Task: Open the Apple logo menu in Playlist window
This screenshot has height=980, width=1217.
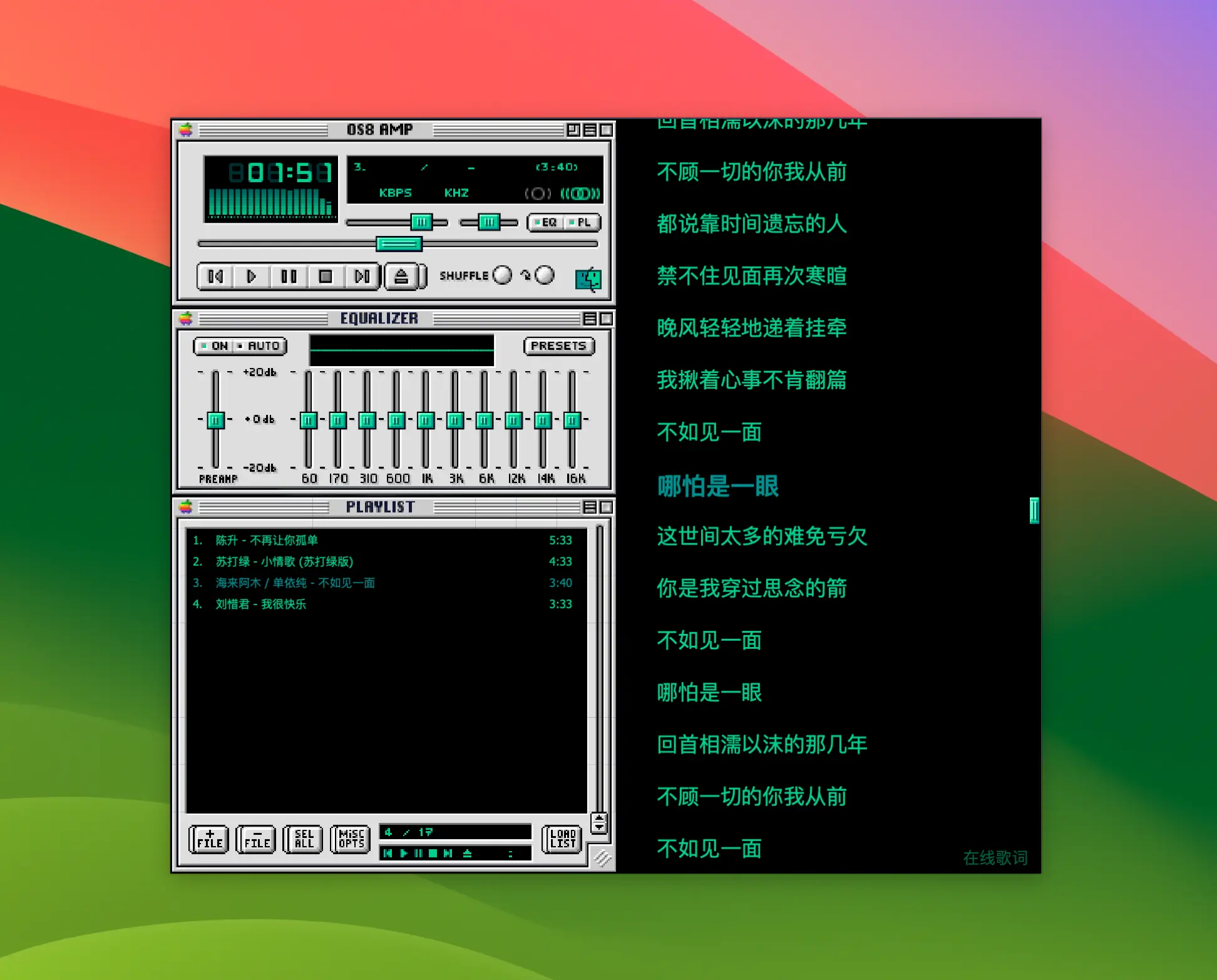Action: point(186,506)
